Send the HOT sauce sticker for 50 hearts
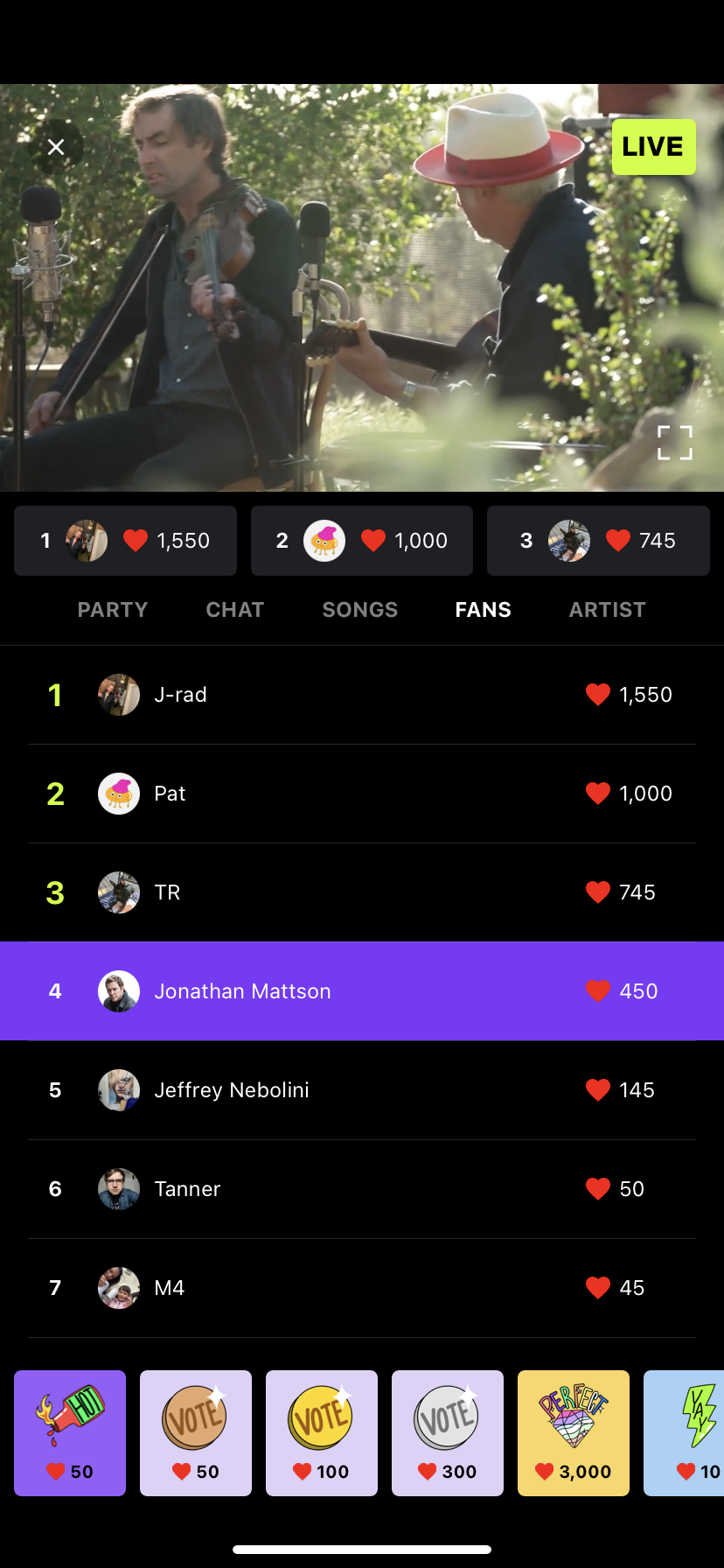The height and width of the screenshot is (1568, 724). [x=70, y=1433]
